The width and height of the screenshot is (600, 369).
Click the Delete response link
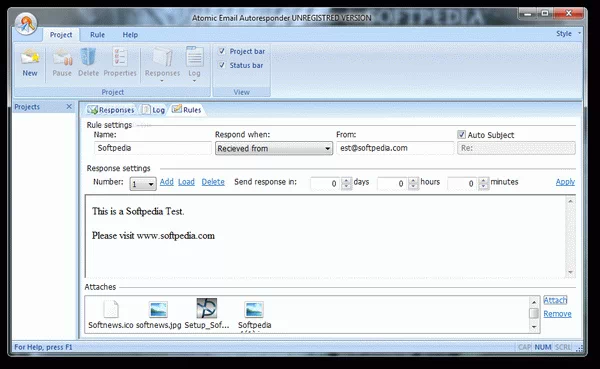pos(213,182)
